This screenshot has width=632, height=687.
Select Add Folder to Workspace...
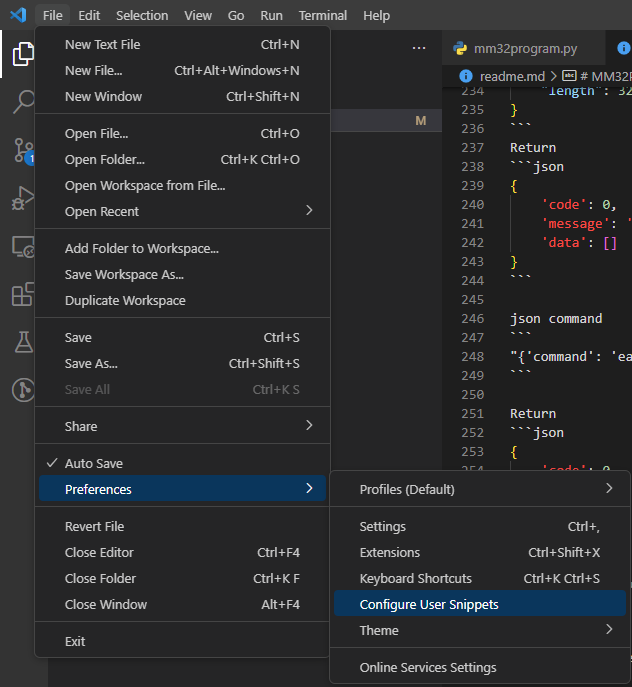tap(182, 248)
